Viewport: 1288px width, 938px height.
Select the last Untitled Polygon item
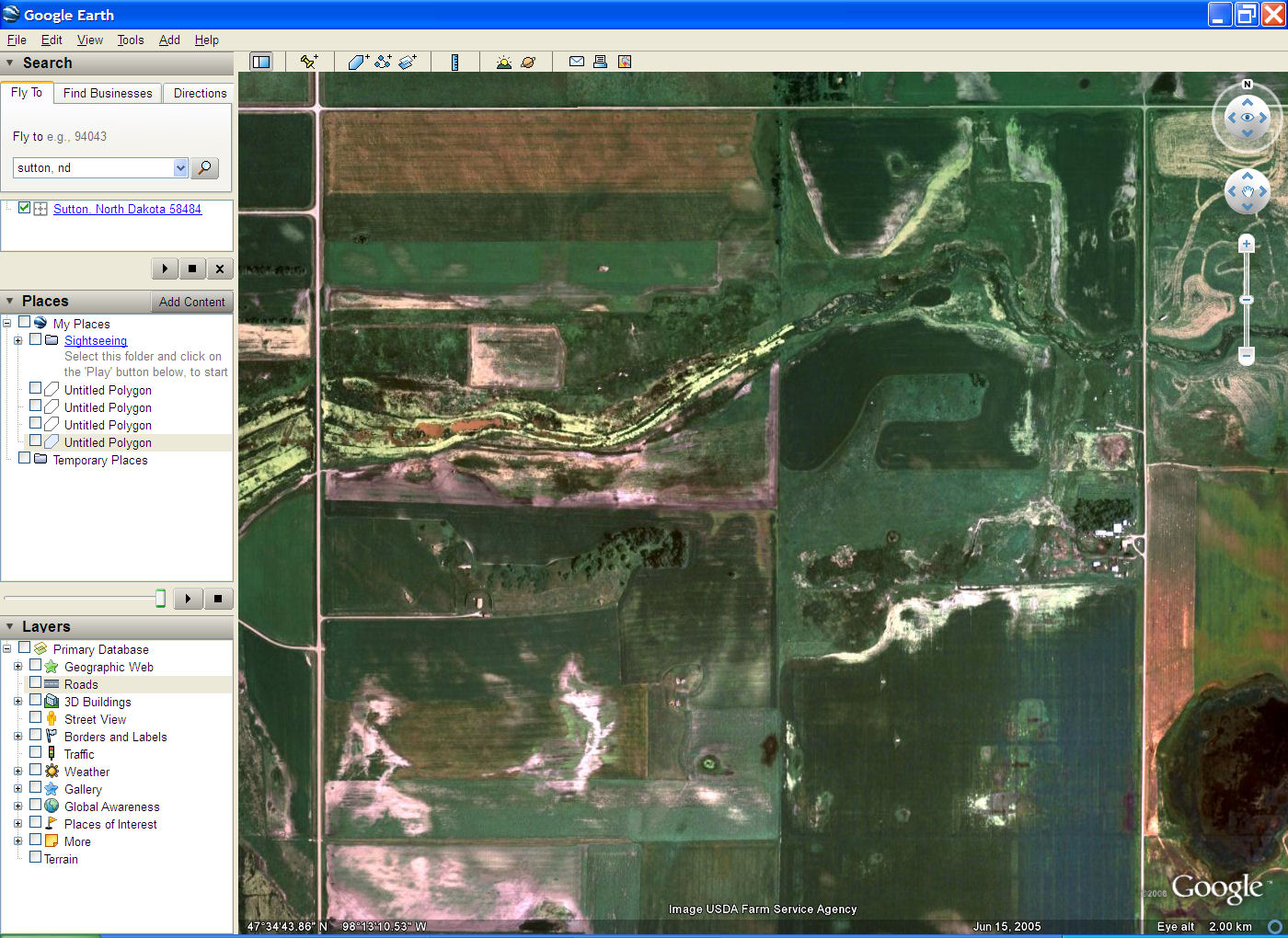point(108,442)
